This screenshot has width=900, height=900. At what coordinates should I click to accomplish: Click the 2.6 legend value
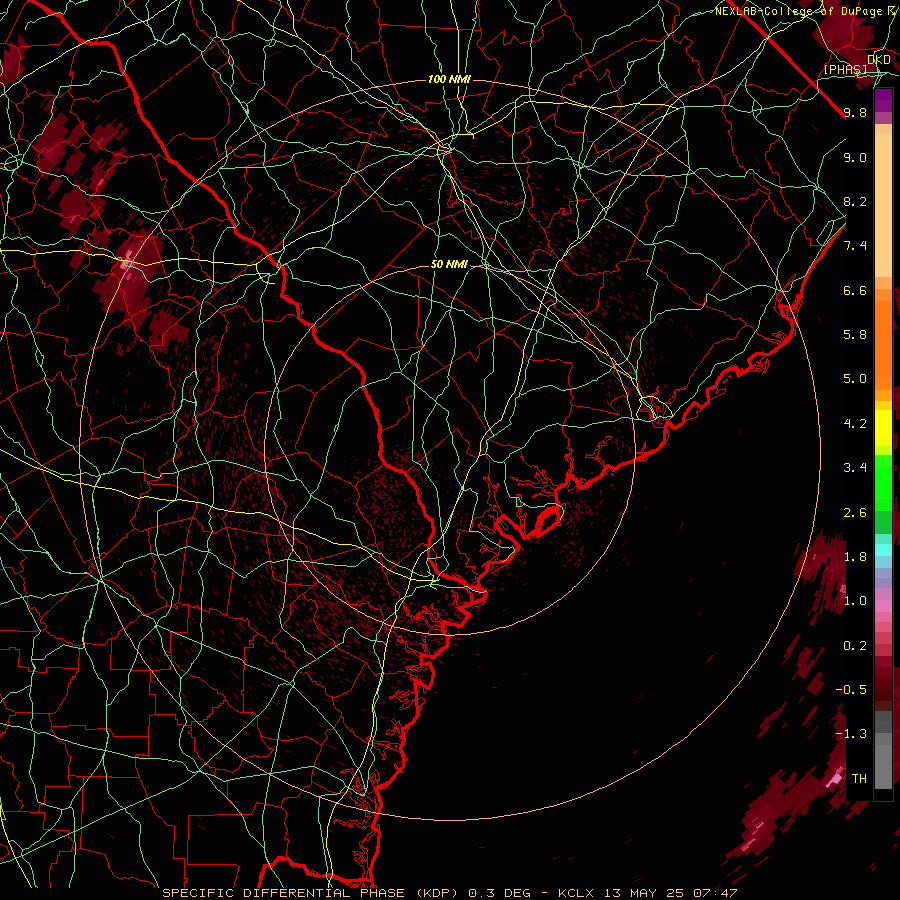(x=855, y=513)
